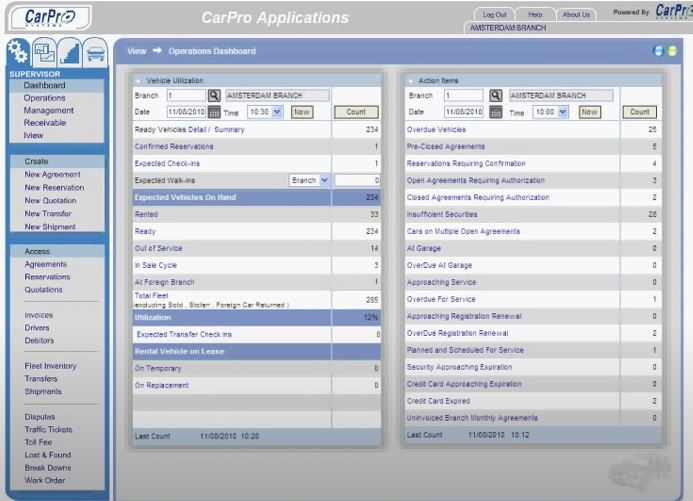Viewport: 693px width, 501px height.
Task: Click Log Out tab
Action: click(x=494, y=15)
